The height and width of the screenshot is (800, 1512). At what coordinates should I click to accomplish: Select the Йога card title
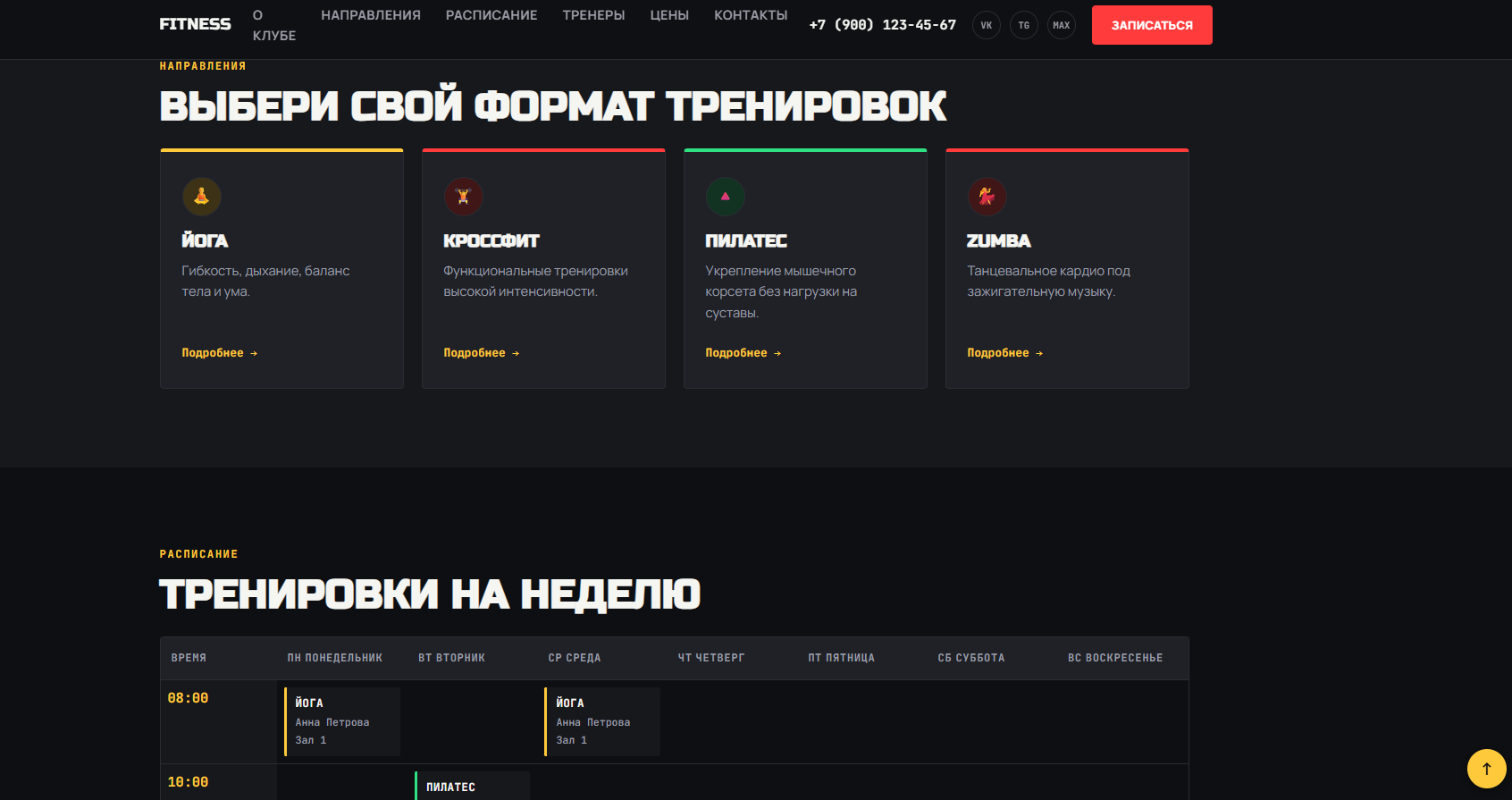coord(205,240)
